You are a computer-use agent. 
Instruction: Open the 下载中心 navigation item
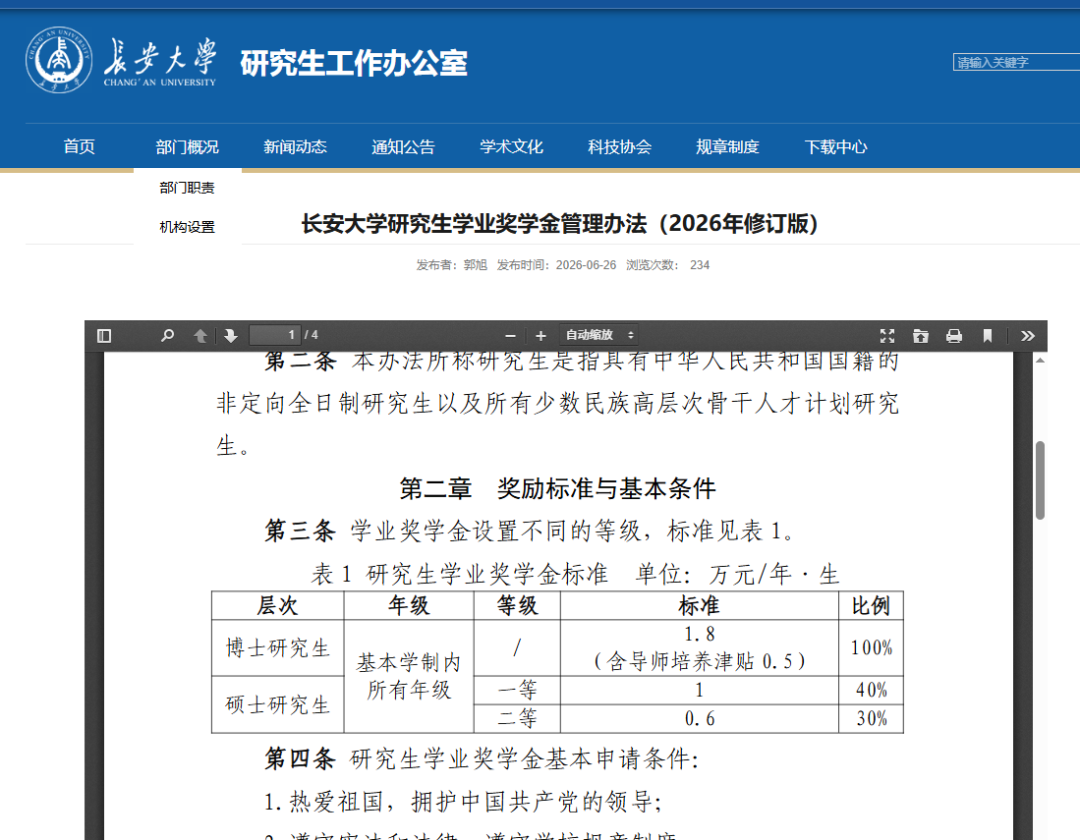(x=835, y=147)
